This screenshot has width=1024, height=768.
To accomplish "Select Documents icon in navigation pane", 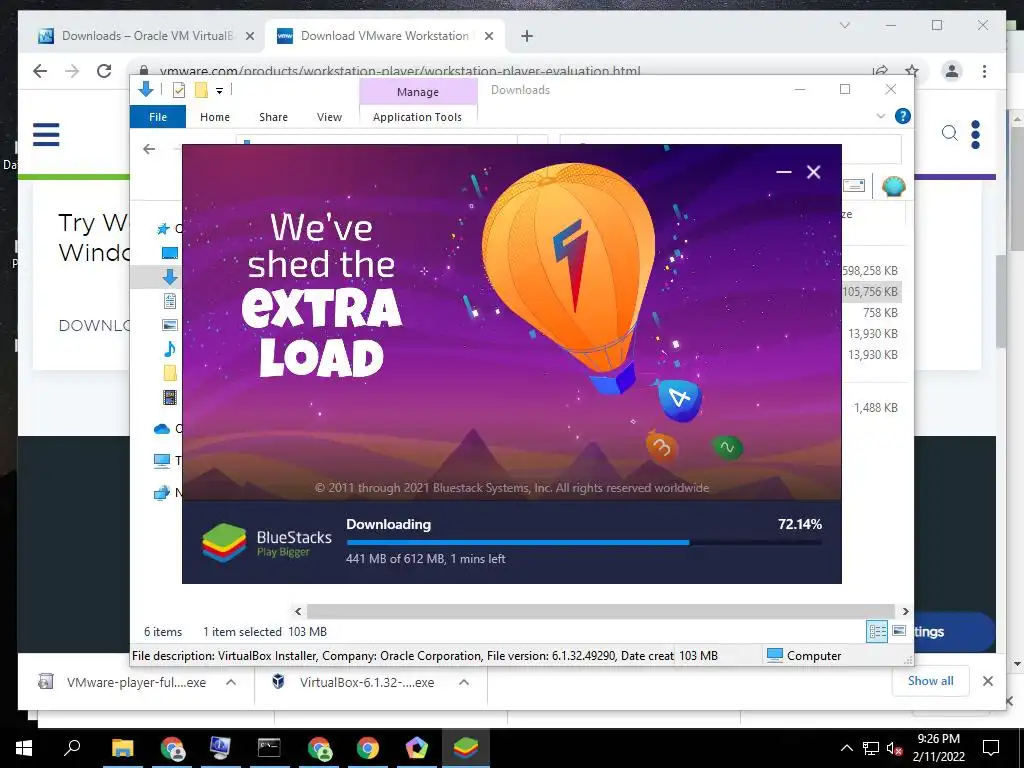I will point(170,300).
